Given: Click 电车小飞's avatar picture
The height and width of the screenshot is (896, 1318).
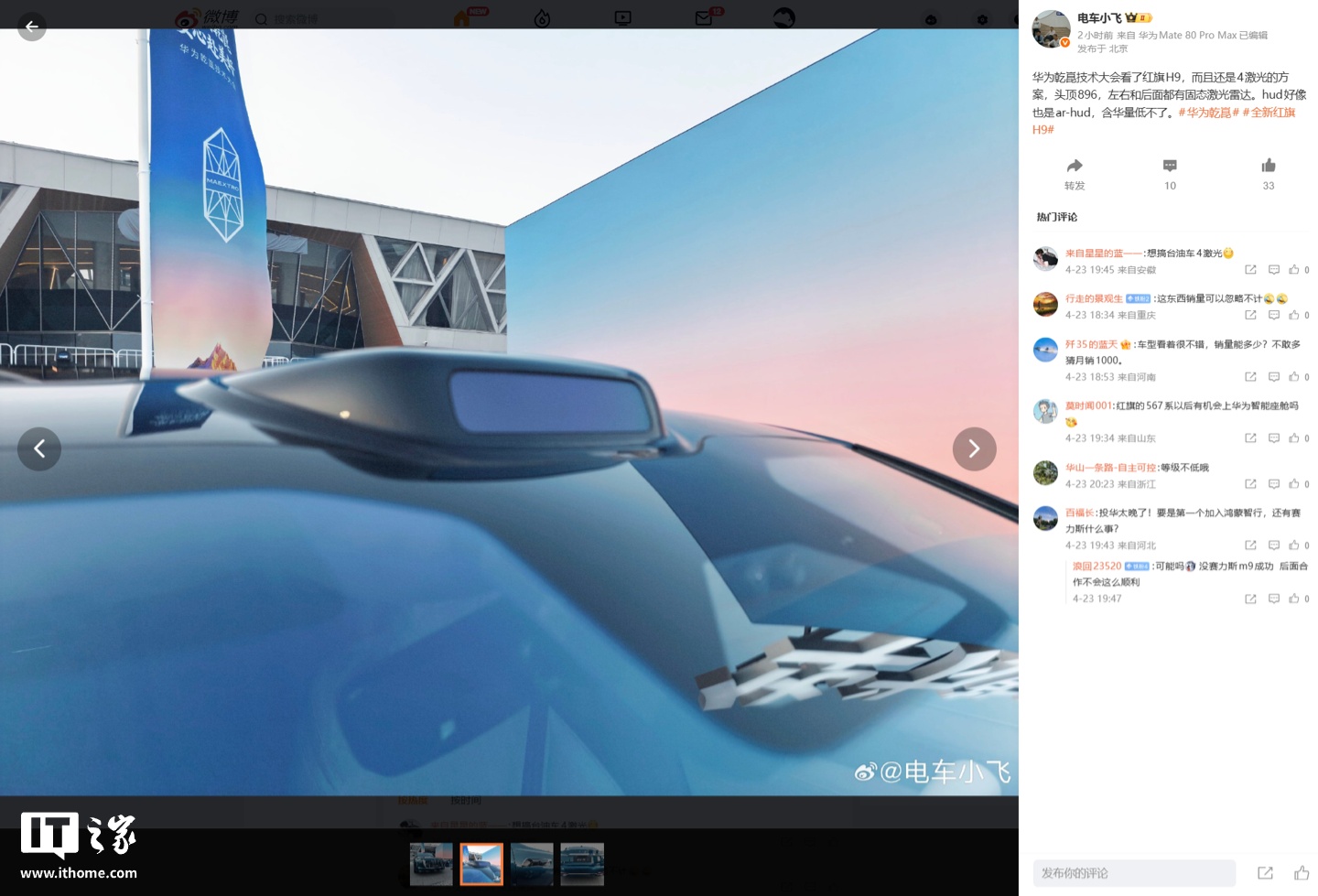Looking at the screenshot, I should pos(1051,29).
